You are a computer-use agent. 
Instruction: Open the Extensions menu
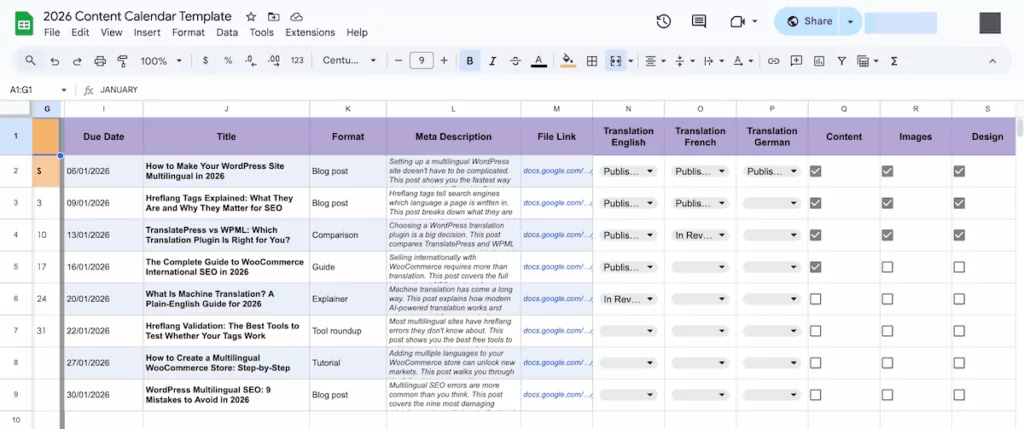tap(310, 33)
